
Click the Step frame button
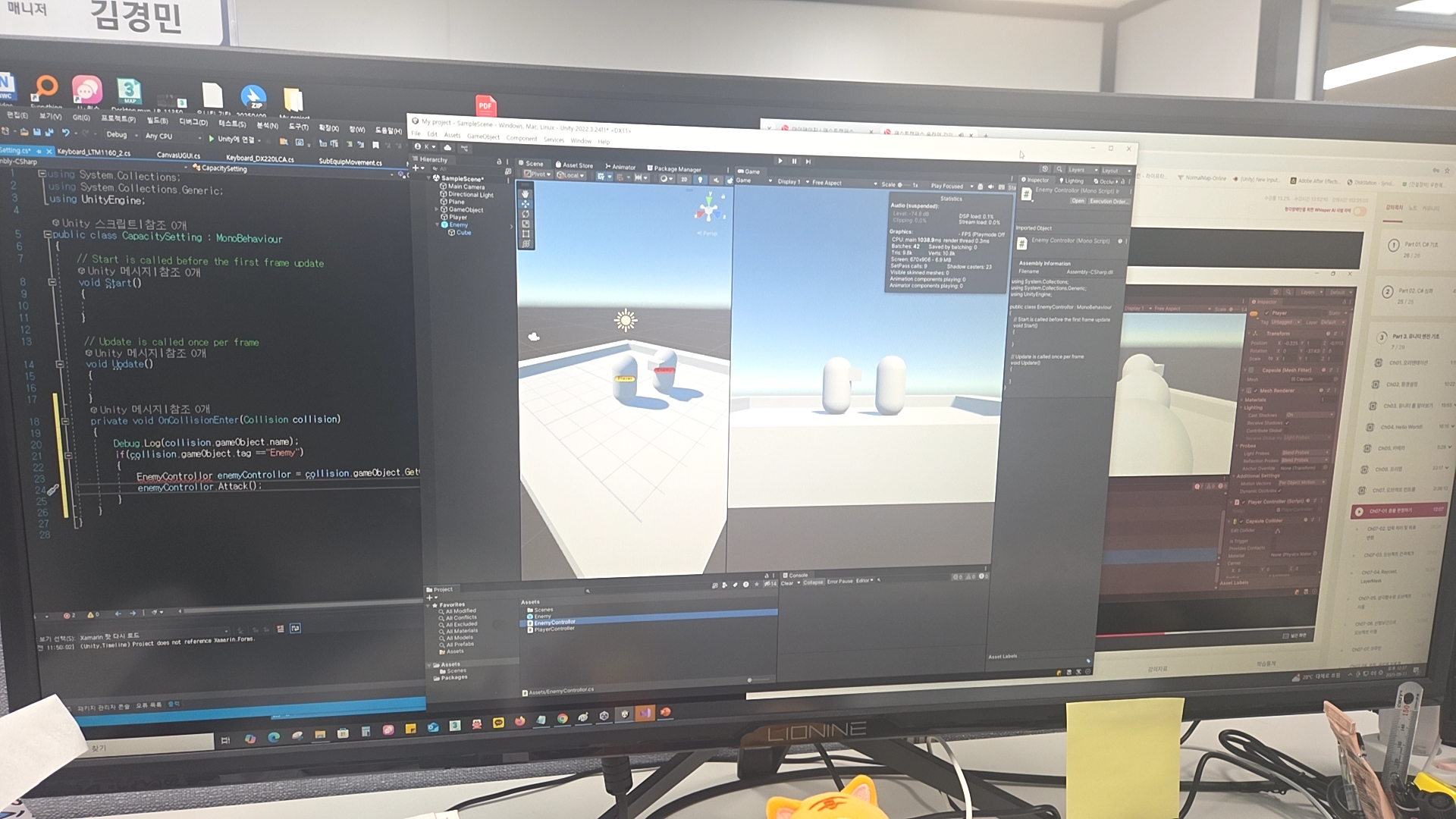tap(808, 161)
